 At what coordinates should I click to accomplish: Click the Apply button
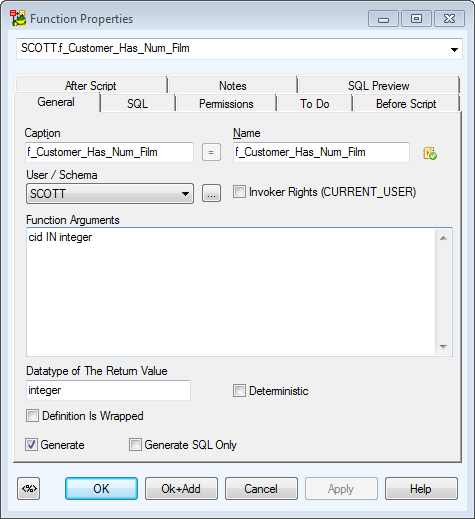point(341,489)
